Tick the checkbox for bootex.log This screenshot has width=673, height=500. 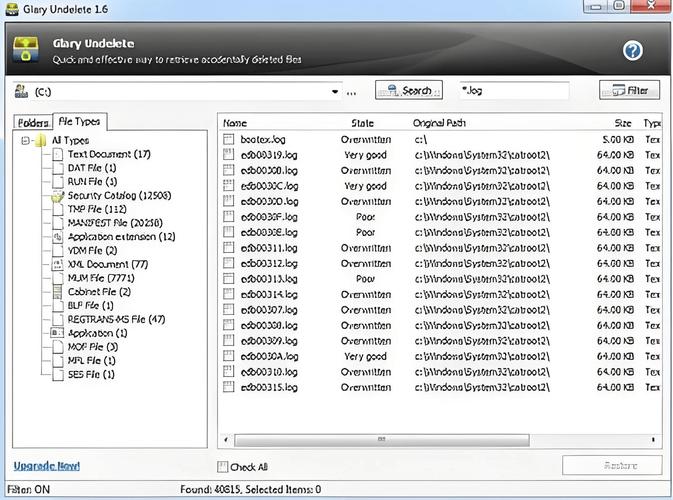click(228, 140)
